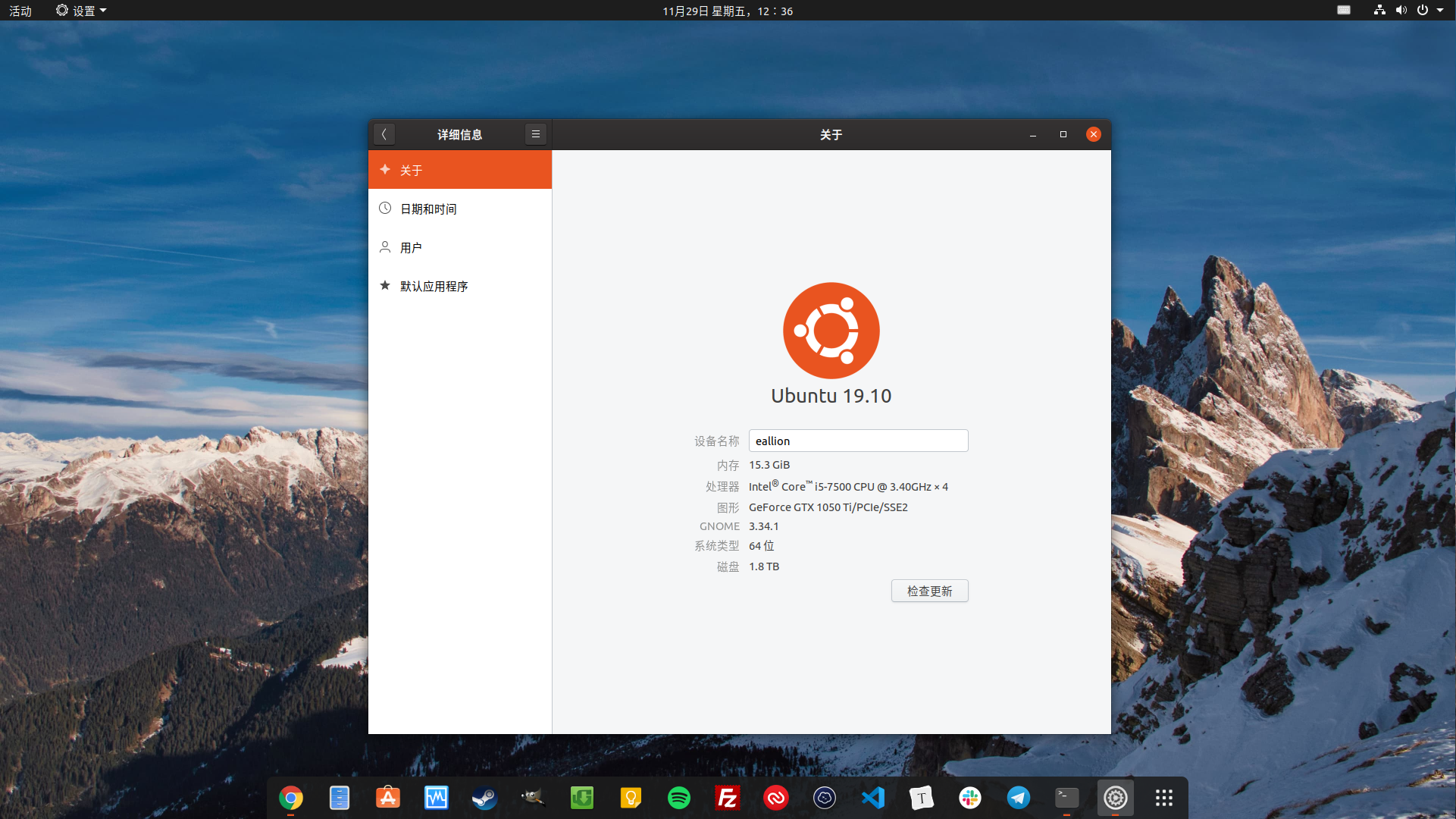Close the settings window
1456x819 pixels.
coord(1094,134)
